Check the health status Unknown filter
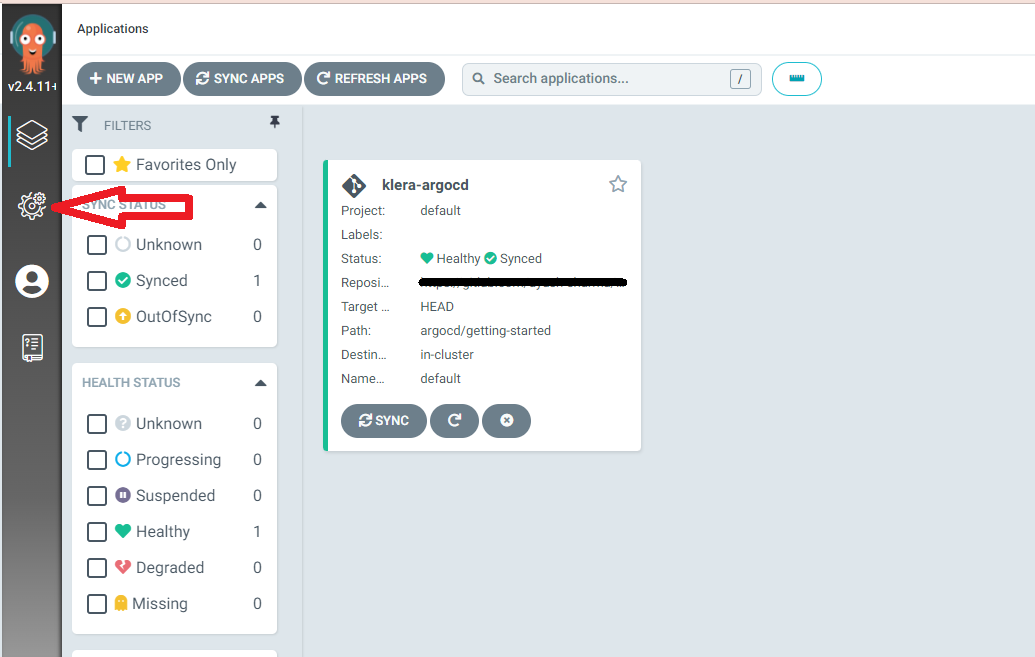 point(97,424)
